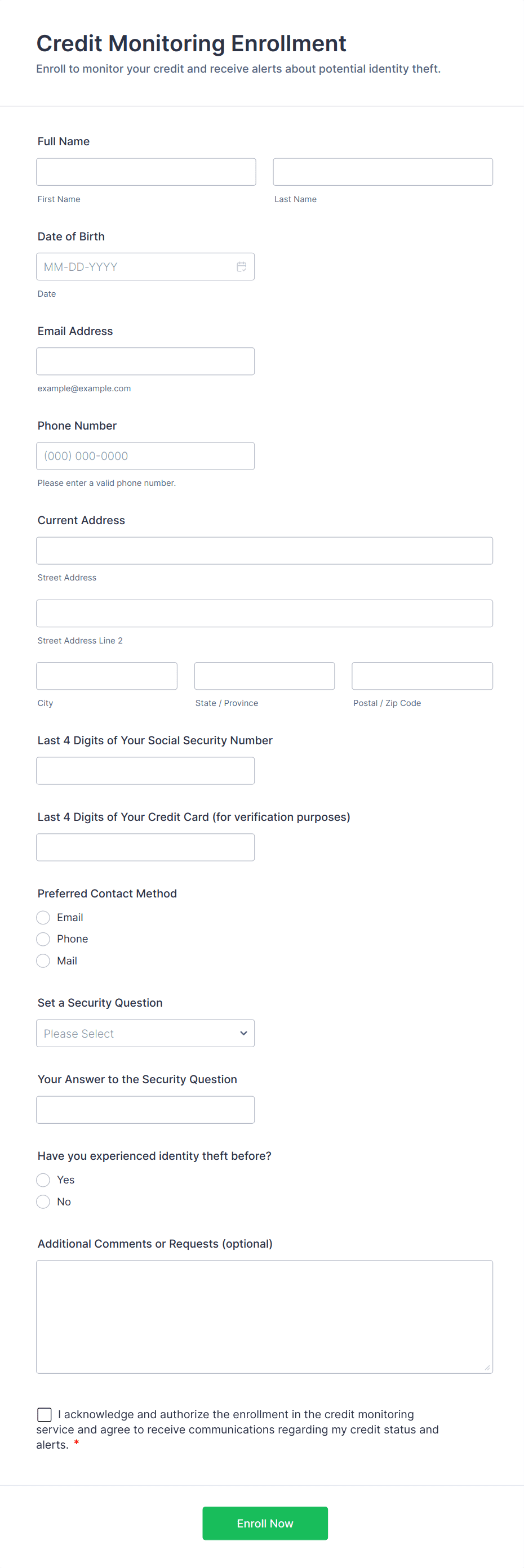Choose No for identity theft experience
Viewport: 524px width, 1568px height.
click(x=43, y=1201)
